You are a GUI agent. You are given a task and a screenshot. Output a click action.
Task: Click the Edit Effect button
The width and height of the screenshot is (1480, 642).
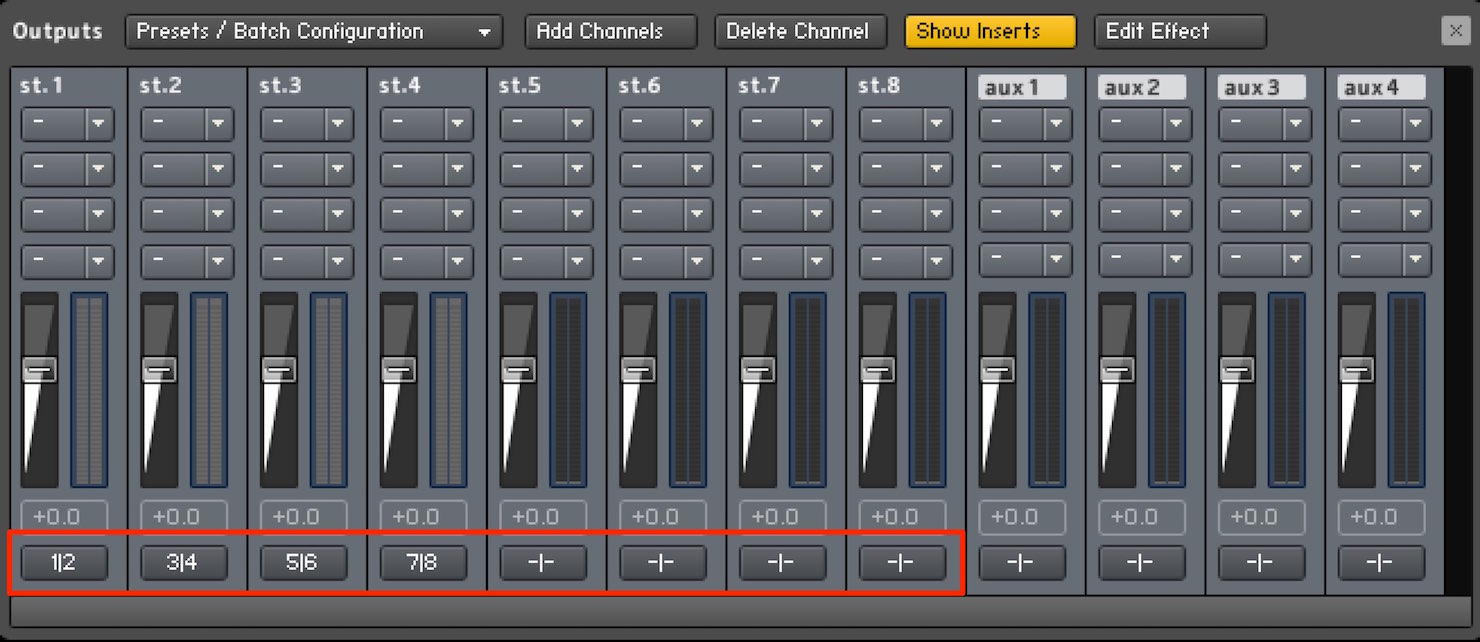[1180, 31]
